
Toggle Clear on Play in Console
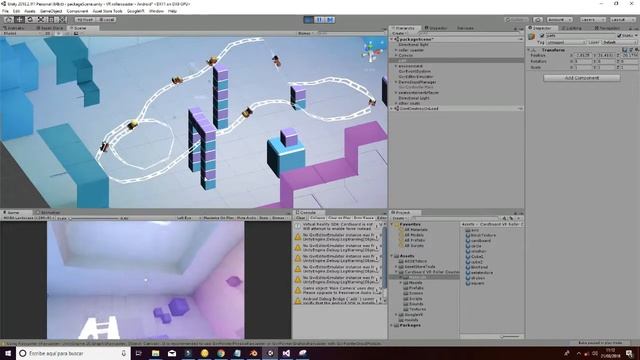pyautogui.click(x=339, y=218)
